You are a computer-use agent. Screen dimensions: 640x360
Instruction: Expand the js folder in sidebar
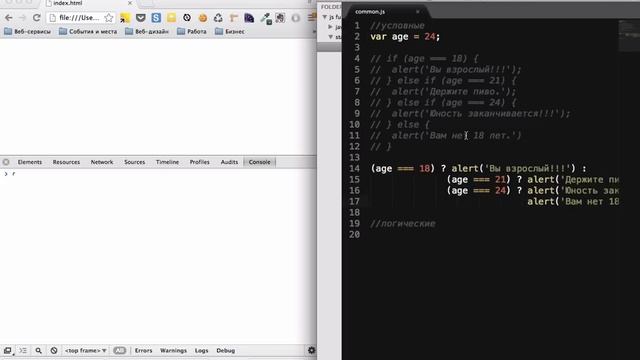pos(325,17)
